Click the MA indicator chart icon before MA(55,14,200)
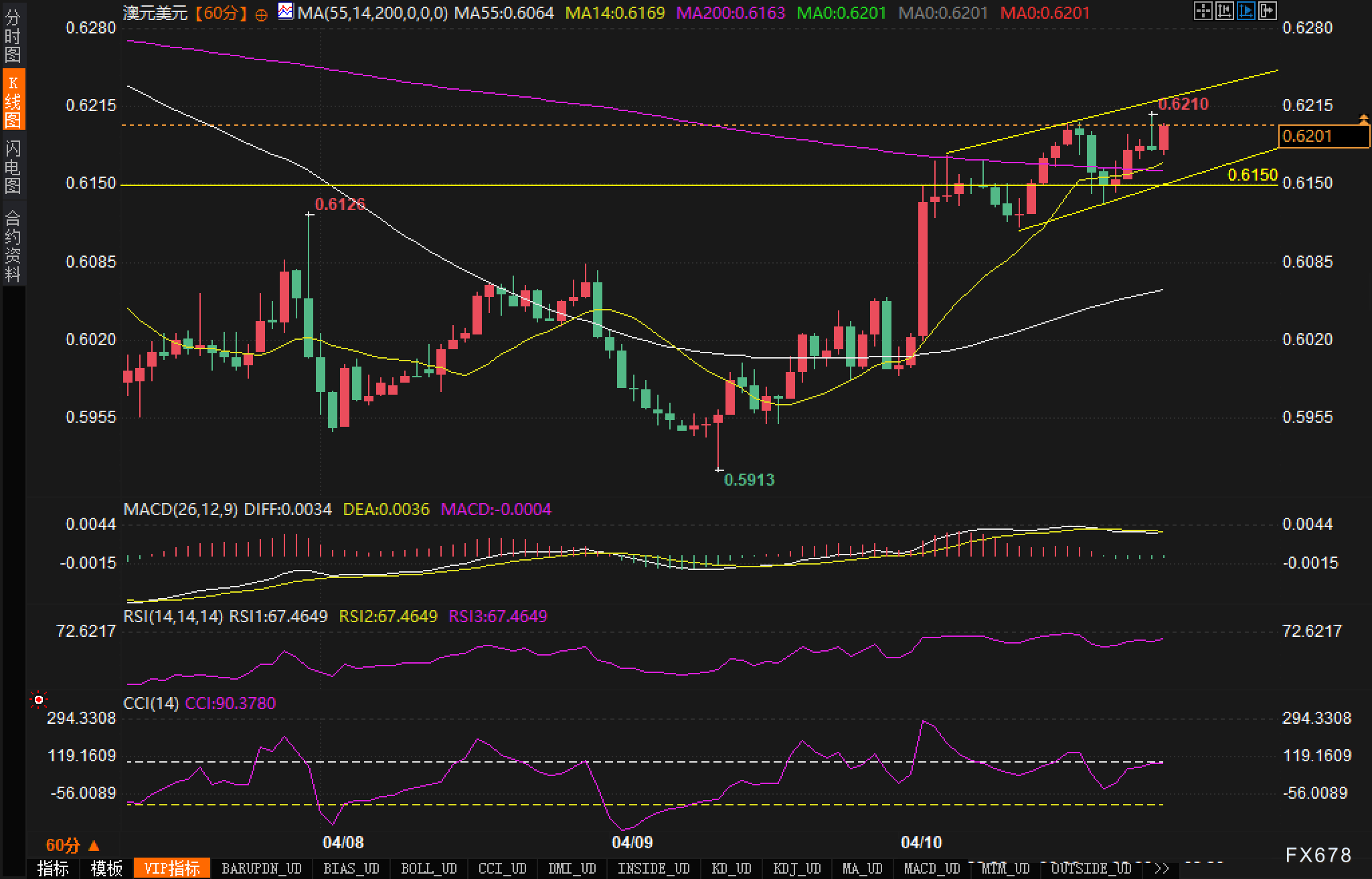The image size is (1372, 879). (286, 11)
